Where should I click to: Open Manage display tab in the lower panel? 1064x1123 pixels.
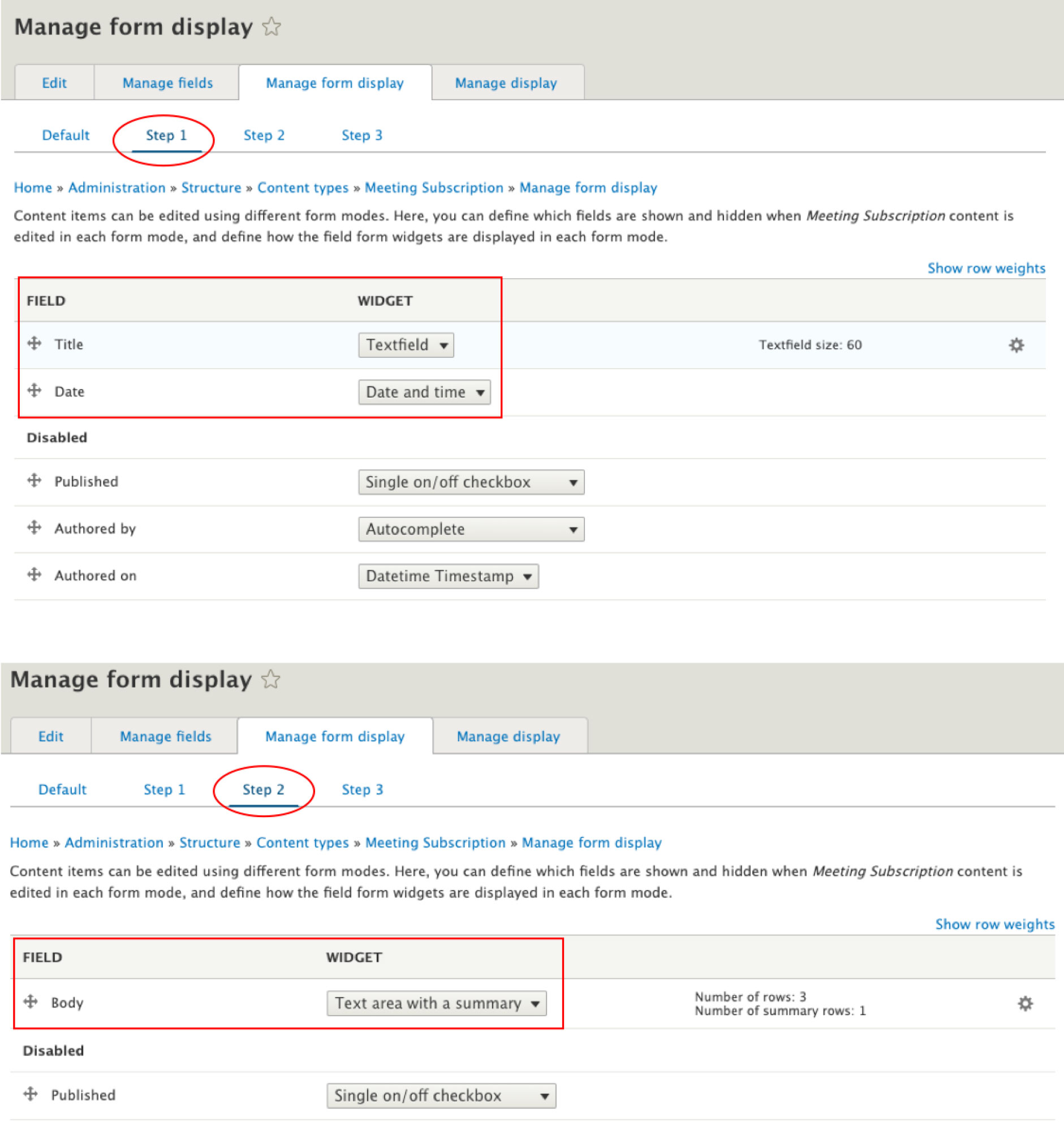click(508, 736)
